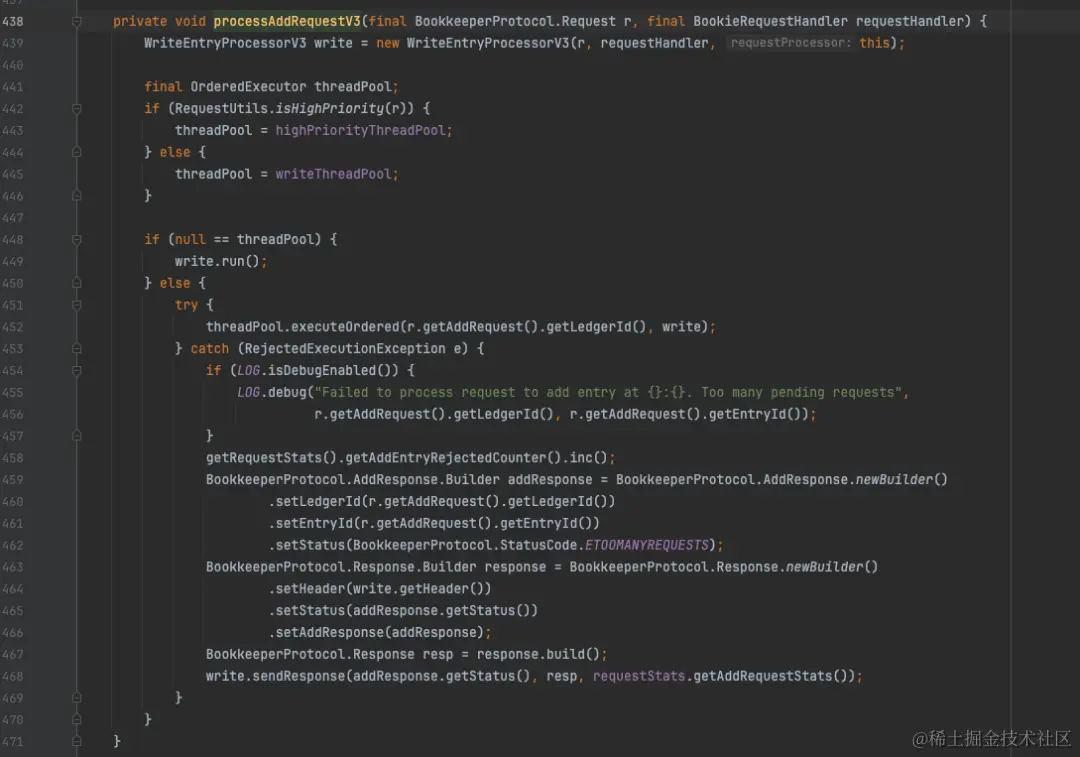
Task: Click the executeOrdered method call
Action: pyautogui.click(x=345, y=327)
